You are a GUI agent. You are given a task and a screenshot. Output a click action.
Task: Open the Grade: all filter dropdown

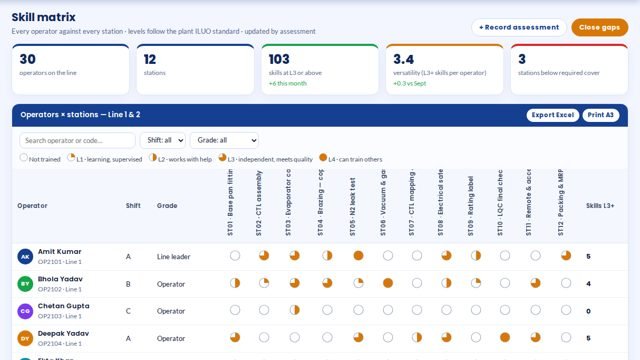pyautogui.click(x=224, y=140)
